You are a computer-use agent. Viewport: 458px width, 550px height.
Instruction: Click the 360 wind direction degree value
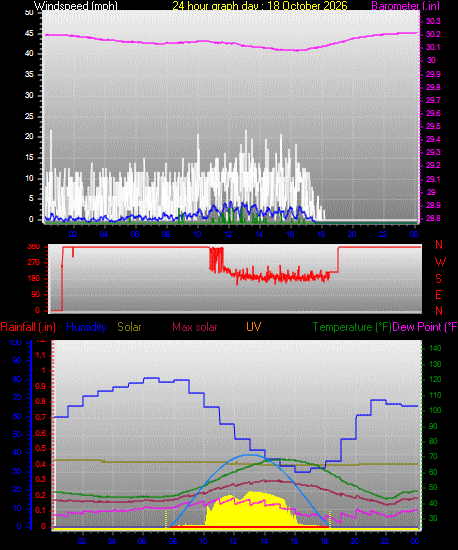33,247
